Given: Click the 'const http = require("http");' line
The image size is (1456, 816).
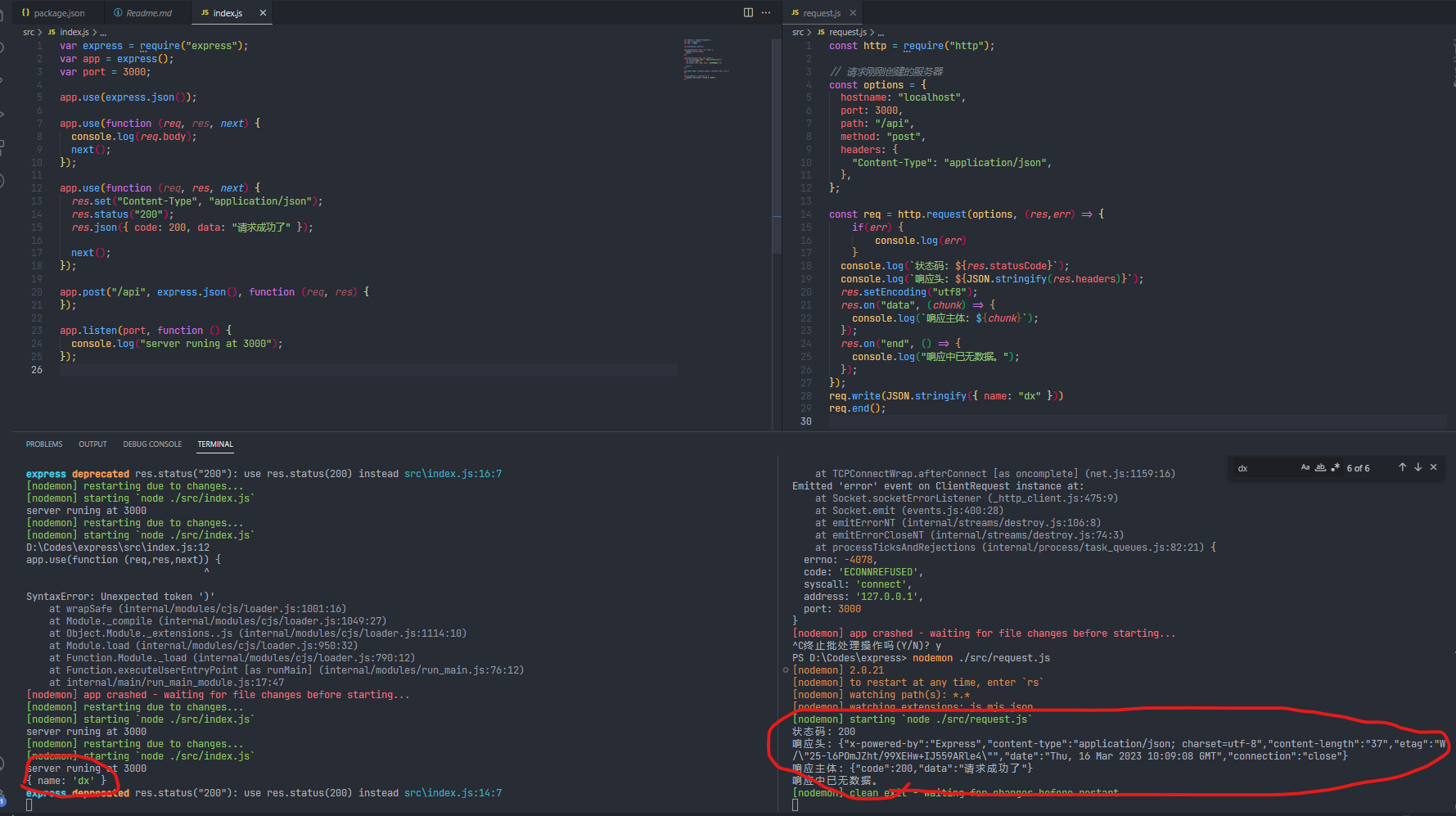Looking at the screenshot, I should pyautogui.click(x=912, y=46).
